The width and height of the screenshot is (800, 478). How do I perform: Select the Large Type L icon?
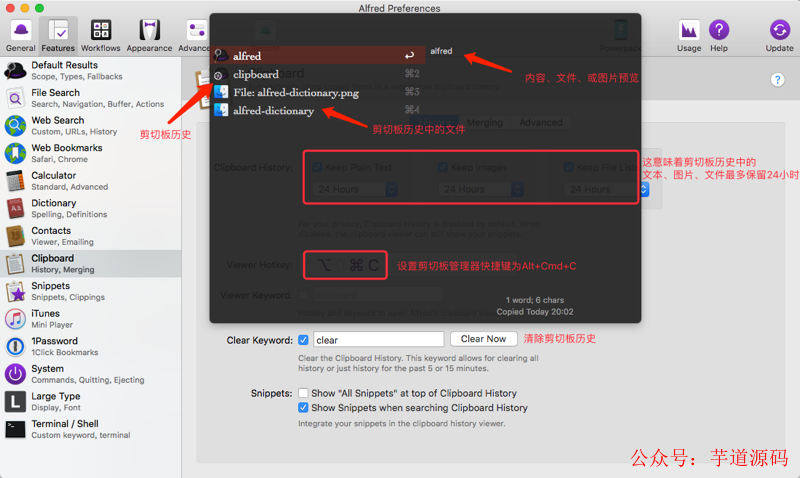pos(15,401)
